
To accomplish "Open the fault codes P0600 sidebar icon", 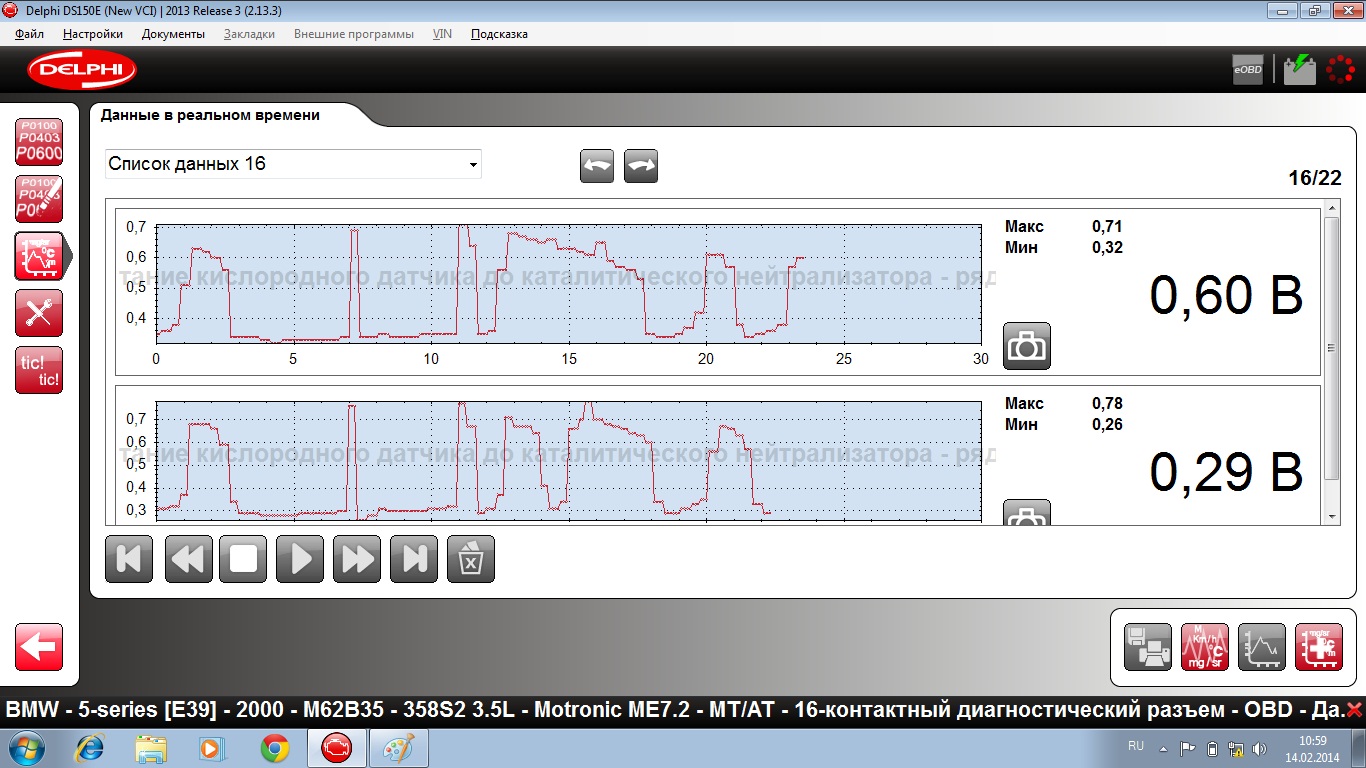I will 39,141.
